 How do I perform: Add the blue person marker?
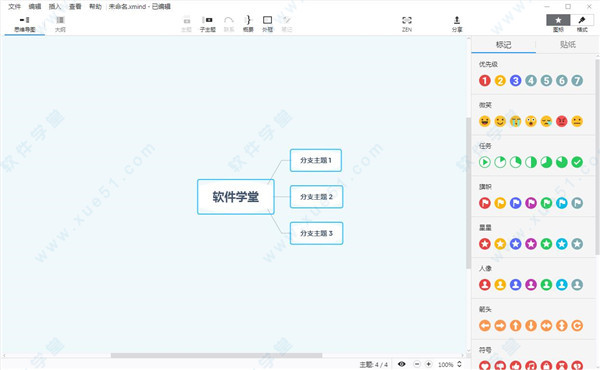tap(515, 285)
